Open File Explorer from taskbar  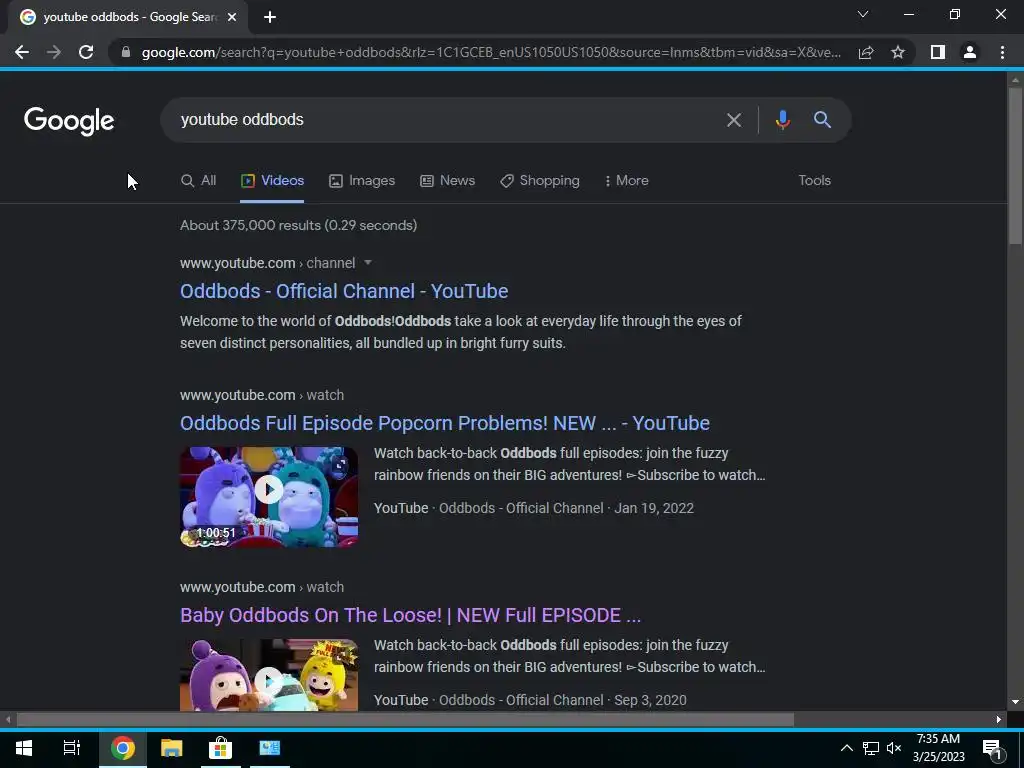pos(172,748)
